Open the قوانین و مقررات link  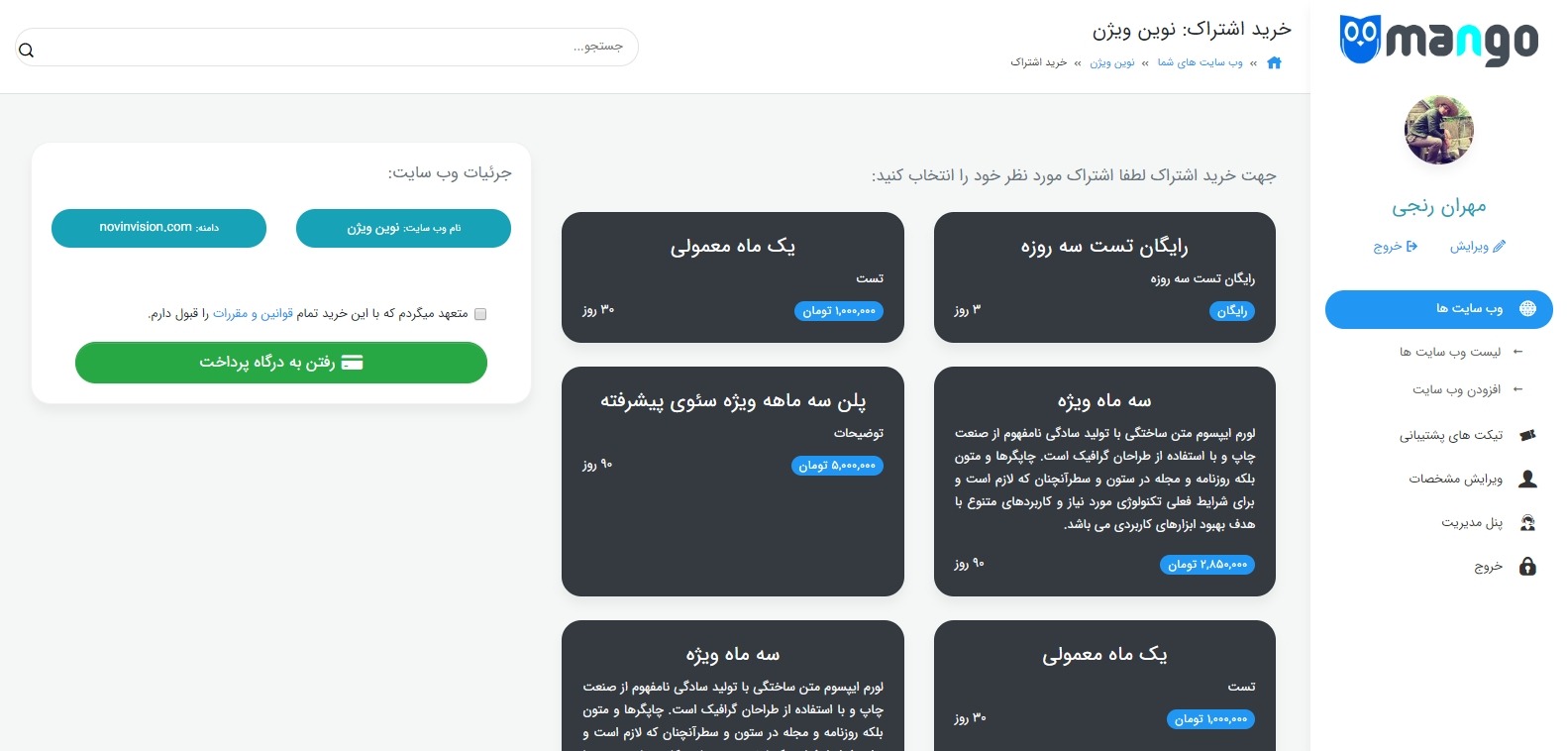(x=253, y=314)
